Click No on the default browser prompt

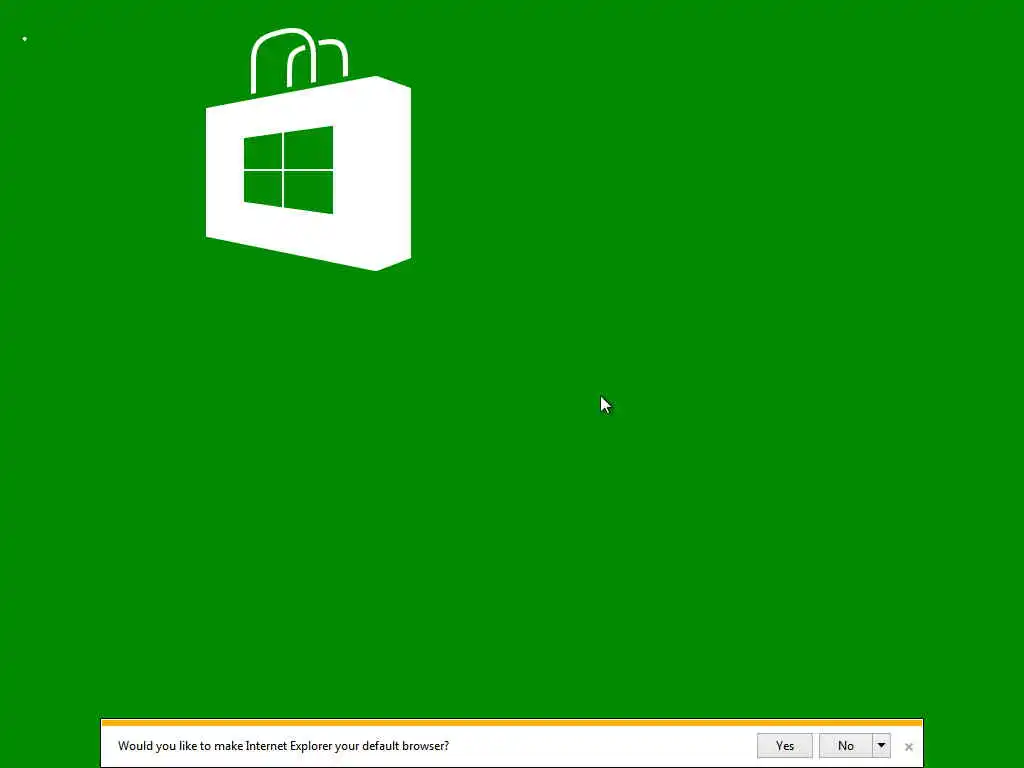(846, 746)
